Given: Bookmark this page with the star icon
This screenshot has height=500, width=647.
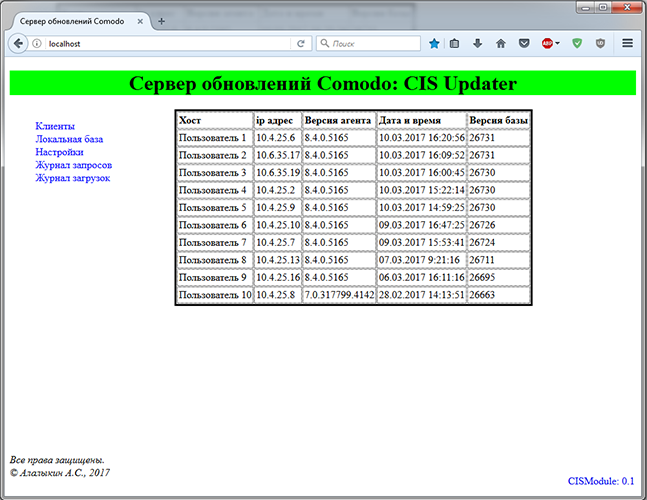Looking at the screenshot, I should click(x=434, y=43).
